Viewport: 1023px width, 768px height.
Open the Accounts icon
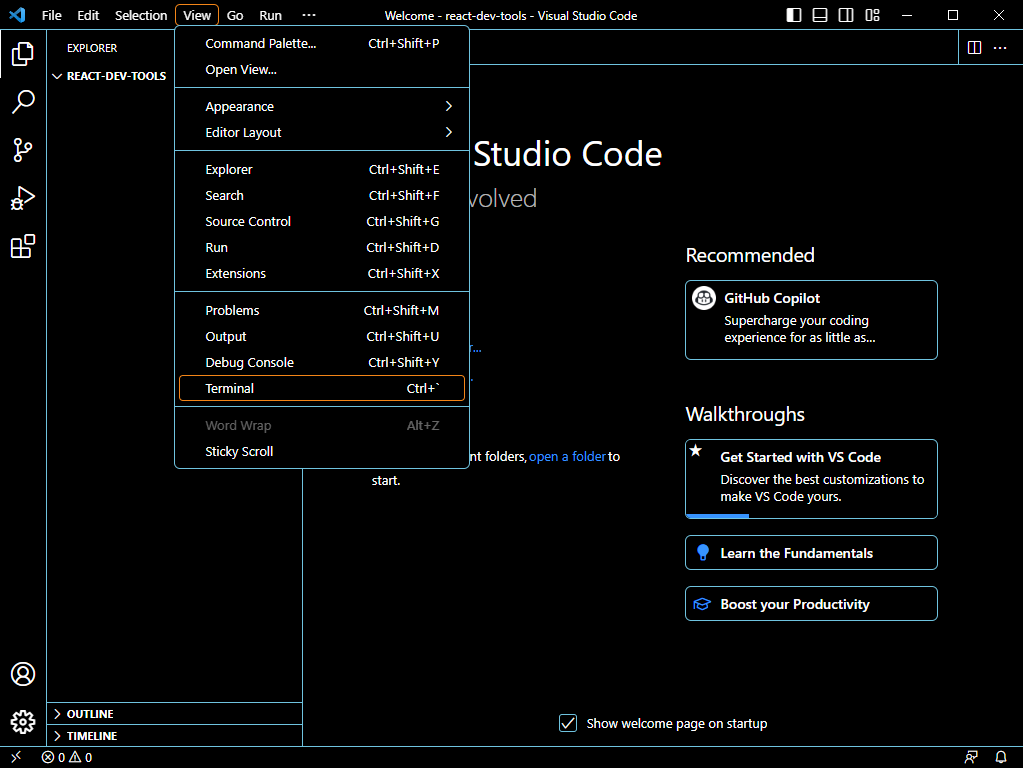23,674
